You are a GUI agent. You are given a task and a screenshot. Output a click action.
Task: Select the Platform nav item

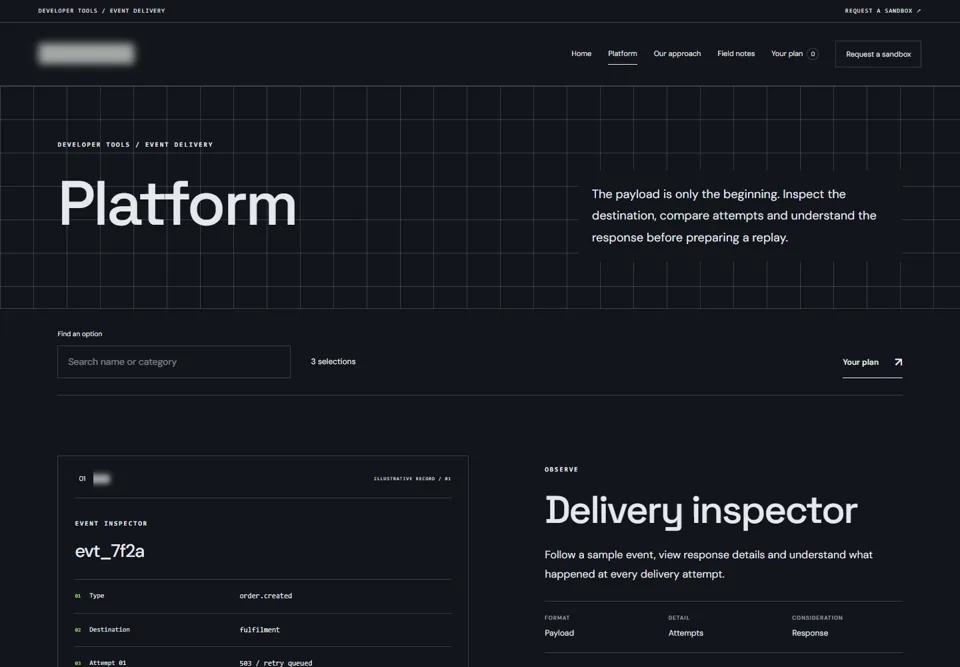[x=622, y=54]
